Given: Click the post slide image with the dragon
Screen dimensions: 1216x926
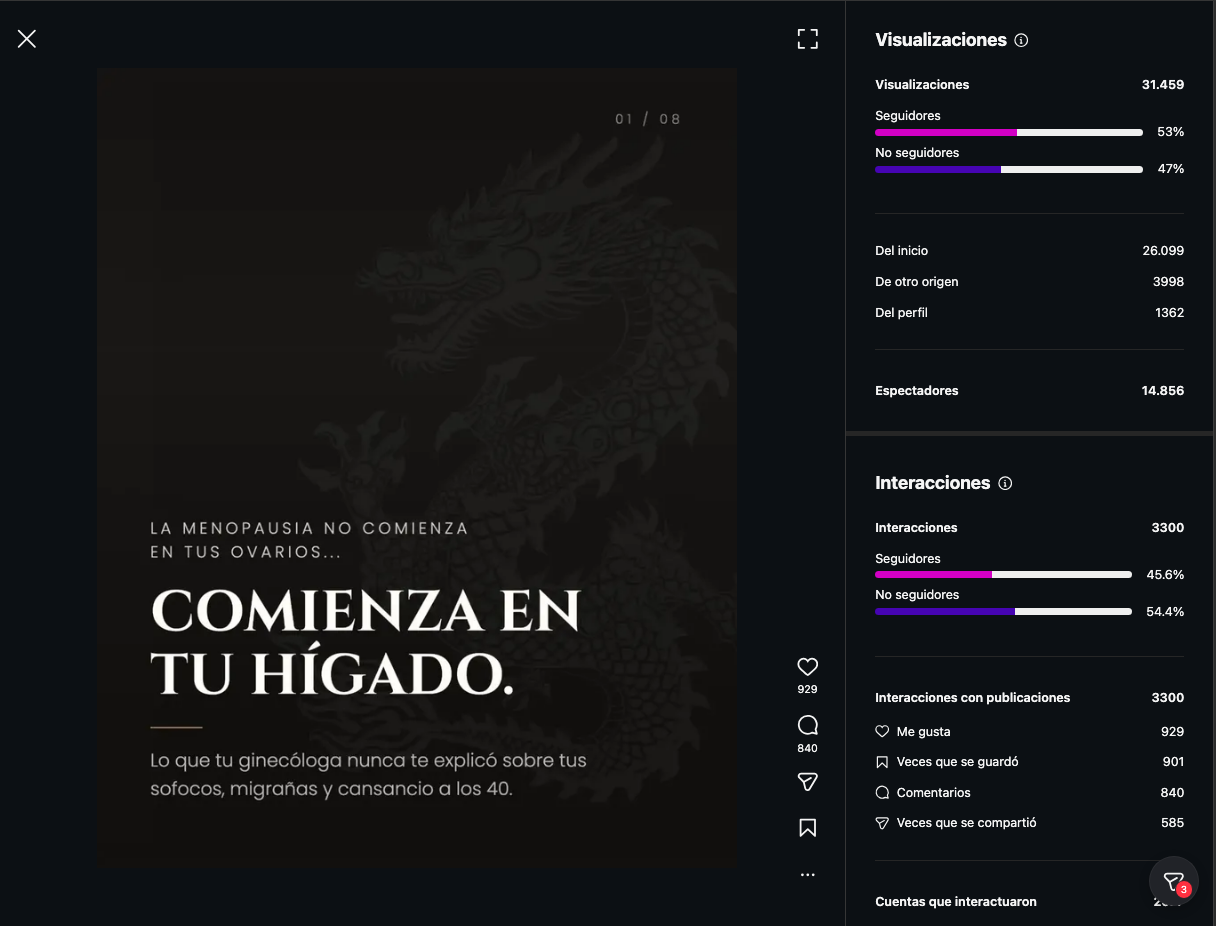Looking at the screenshot, I should pyautogui.click(x=417, y=468).
